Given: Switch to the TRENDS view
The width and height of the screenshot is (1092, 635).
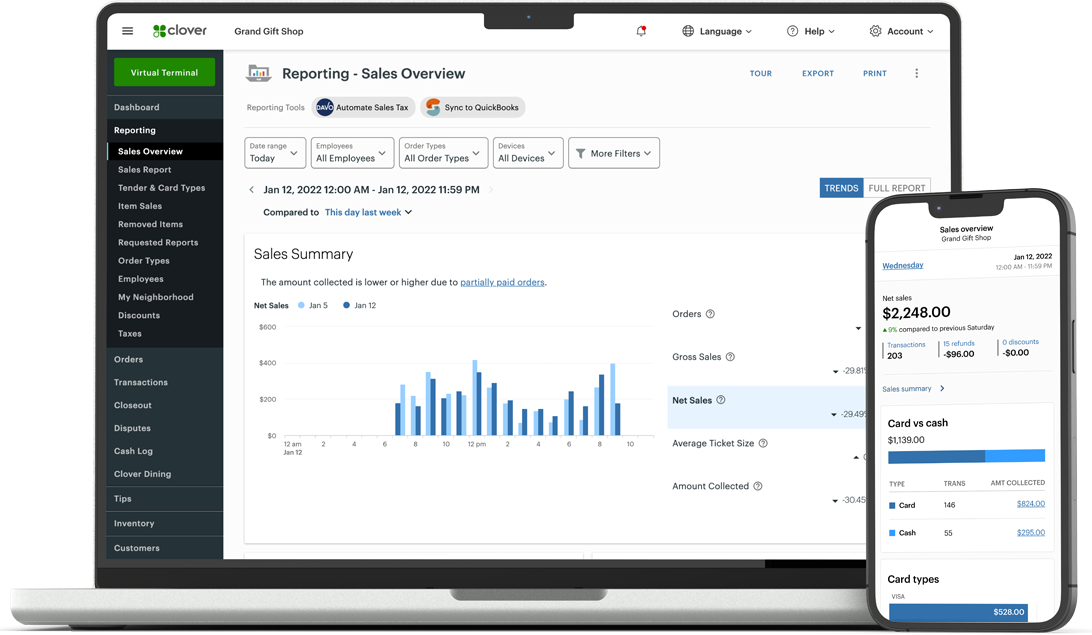Looking at the screenshot, I should (x=840, y=188).
